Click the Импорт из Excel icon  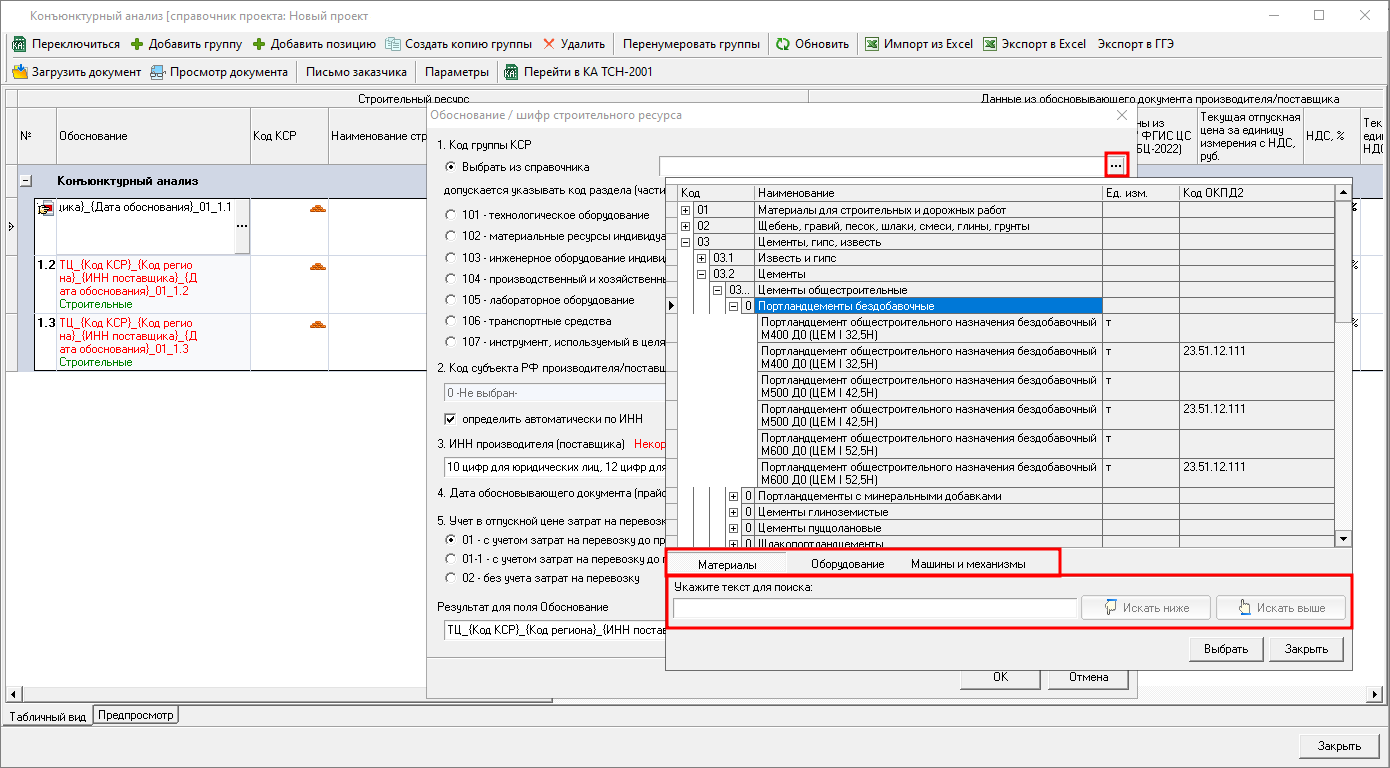[872, 44]
